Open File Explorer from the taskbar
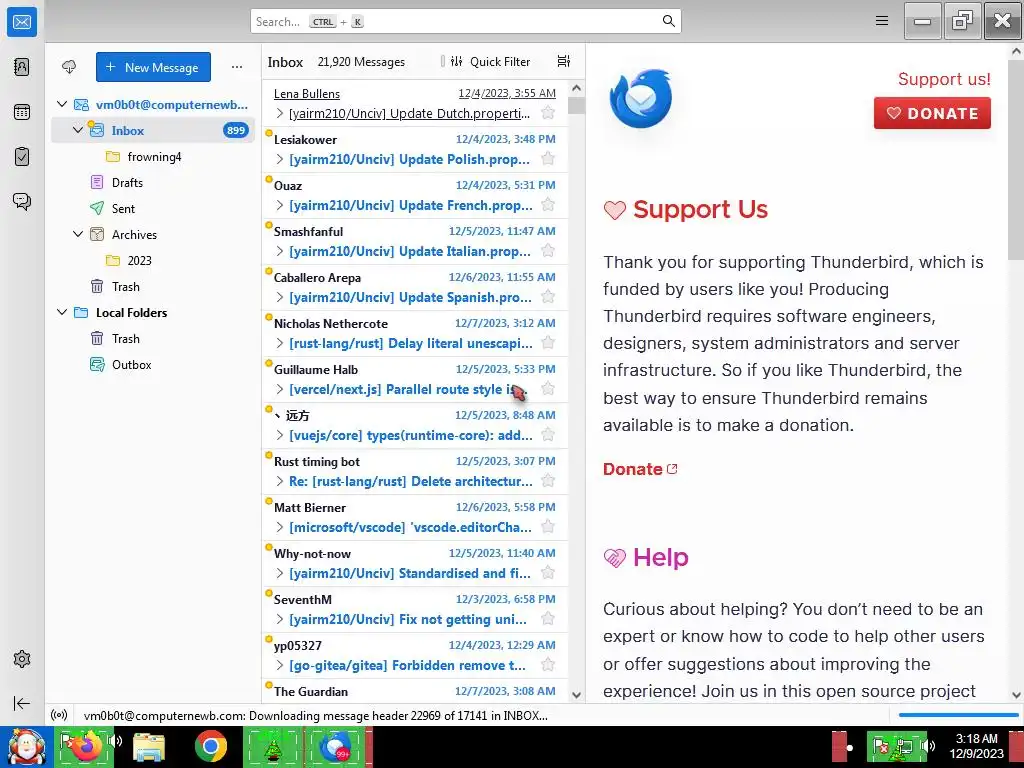1024x768 pixels. point(149,746)
